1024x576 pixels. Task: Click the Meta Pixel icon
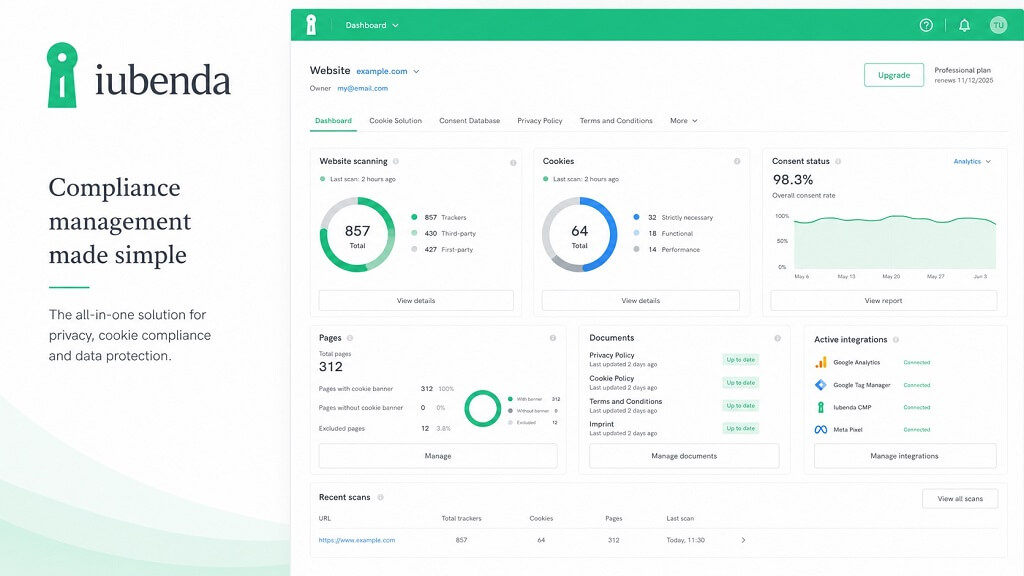pos(821,430)
